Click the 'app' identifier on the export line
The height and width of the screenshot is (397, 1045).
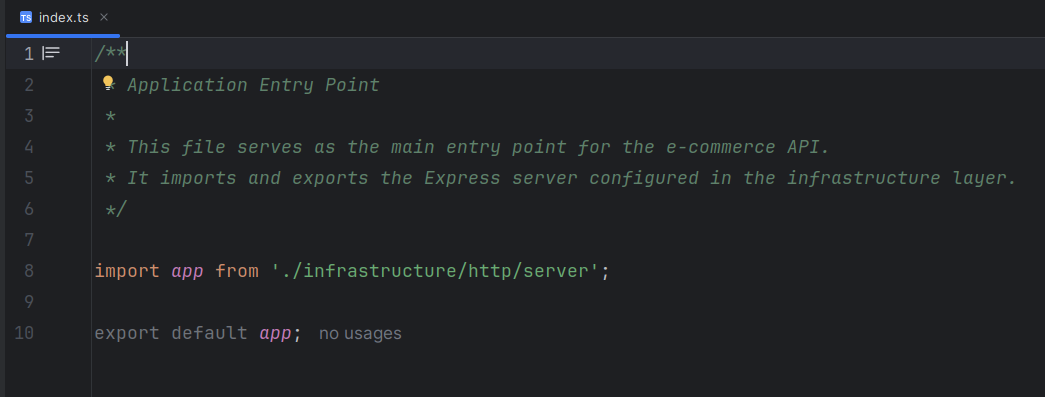click(275, 333)
